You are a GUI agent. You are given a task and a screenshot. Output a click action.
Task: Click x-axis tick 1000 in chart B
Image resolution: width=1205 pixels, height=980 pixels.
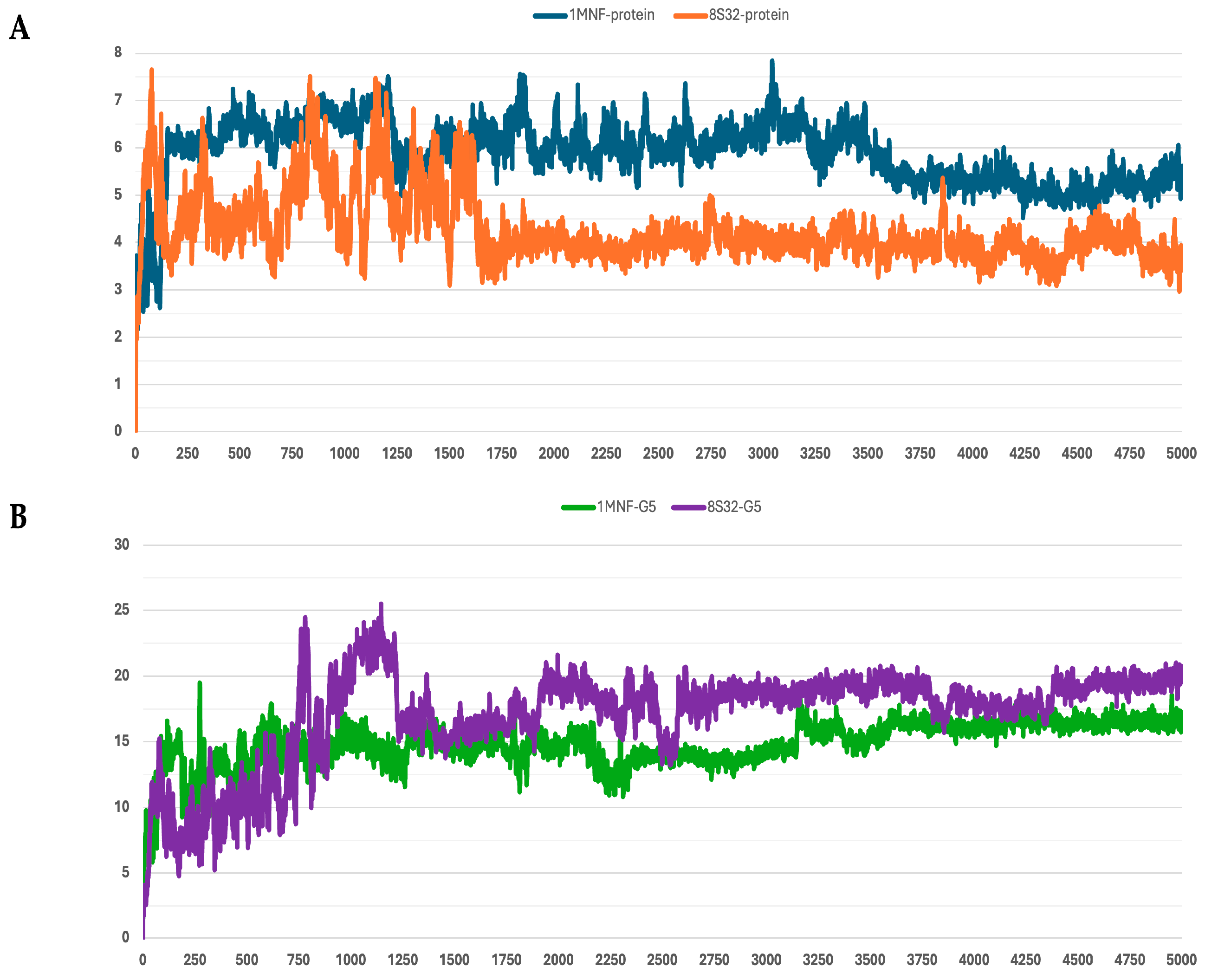(350, 960)
